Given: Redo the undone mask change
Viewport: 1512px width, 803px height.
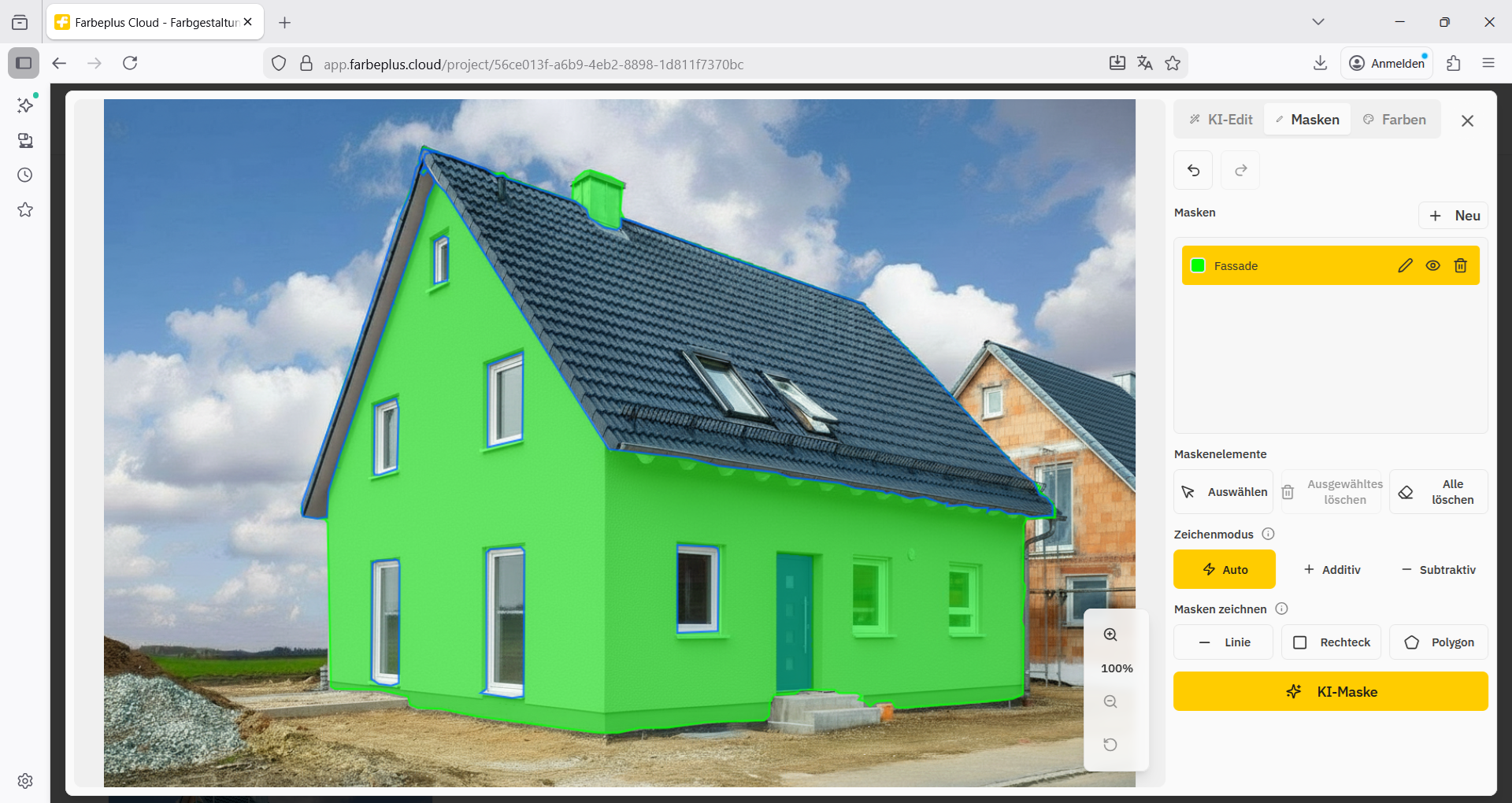Looking at the screenshot, I should [x=1240, y=169].
